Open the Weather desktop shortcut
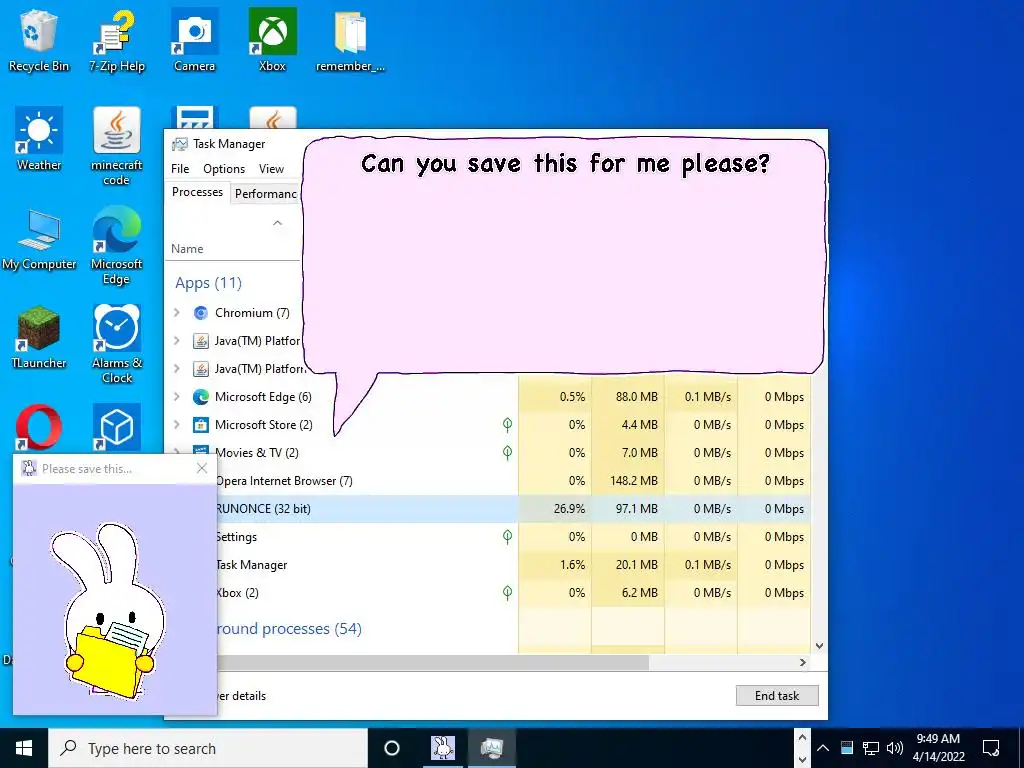The image size is (1024, 768). (39, 139)
